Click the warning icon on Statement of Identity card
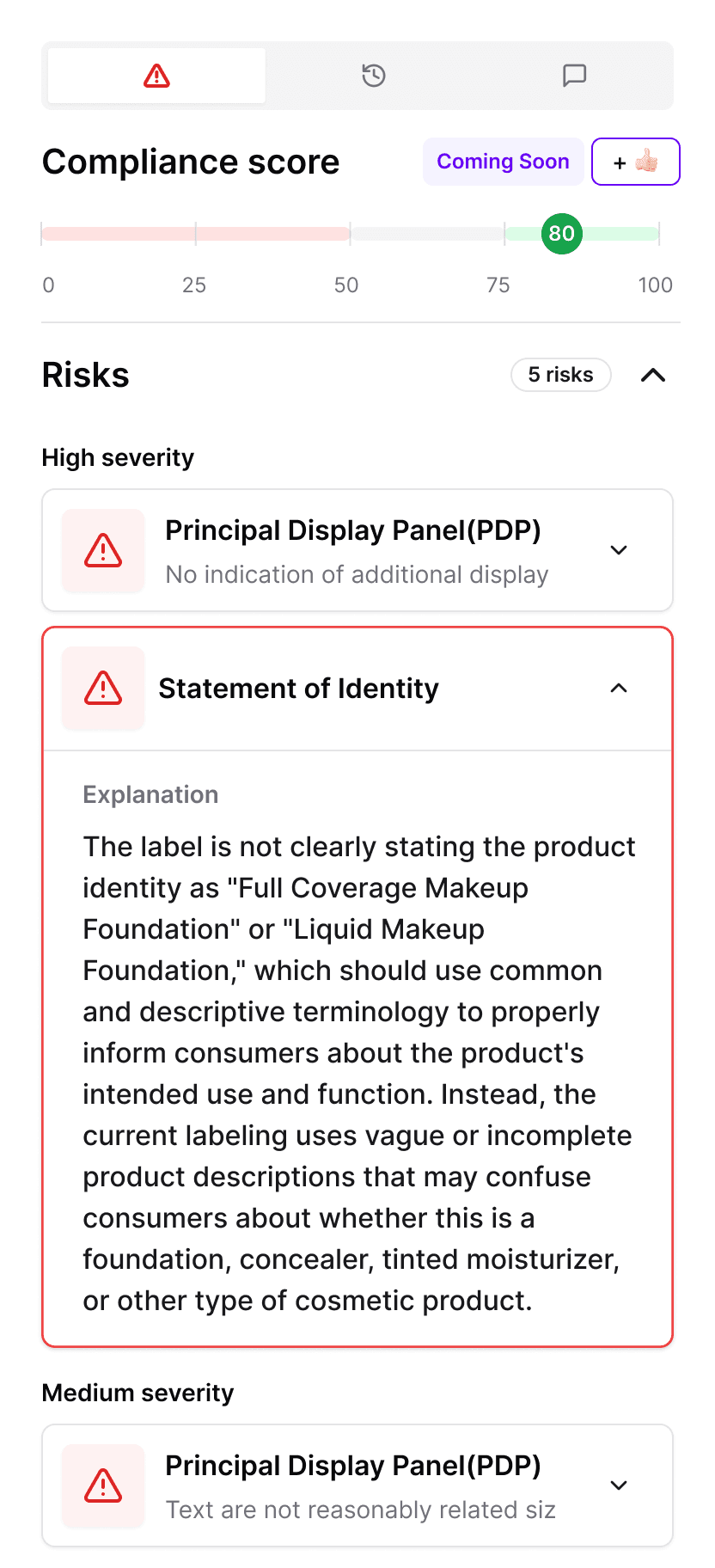 point(102,688)
